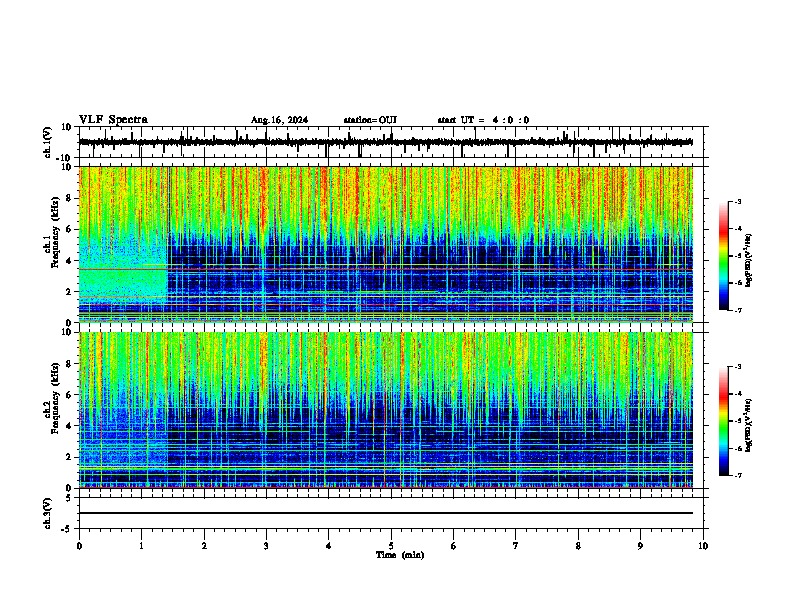Click the ch.3(V) axis label
The height and width of the screenshot is (612, 792).
click(48, 513)
